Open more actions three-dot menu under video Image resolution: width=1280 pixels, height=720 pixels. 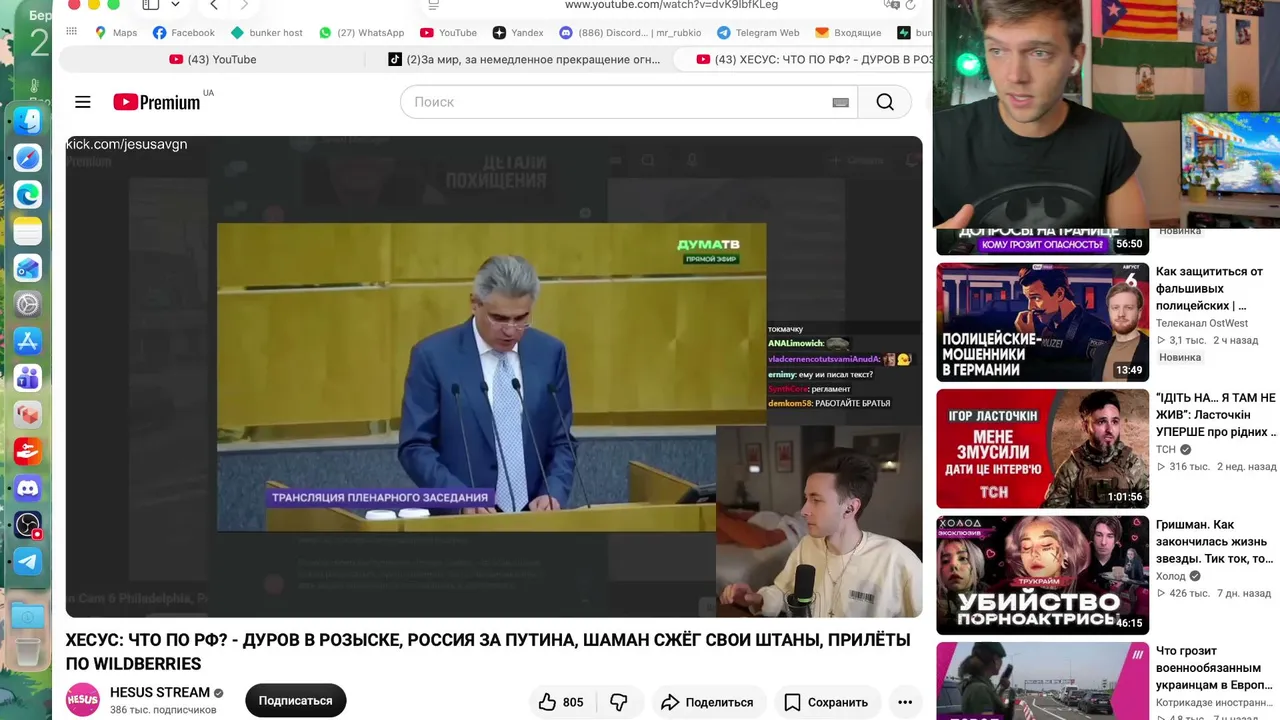[x=905, y=702]
